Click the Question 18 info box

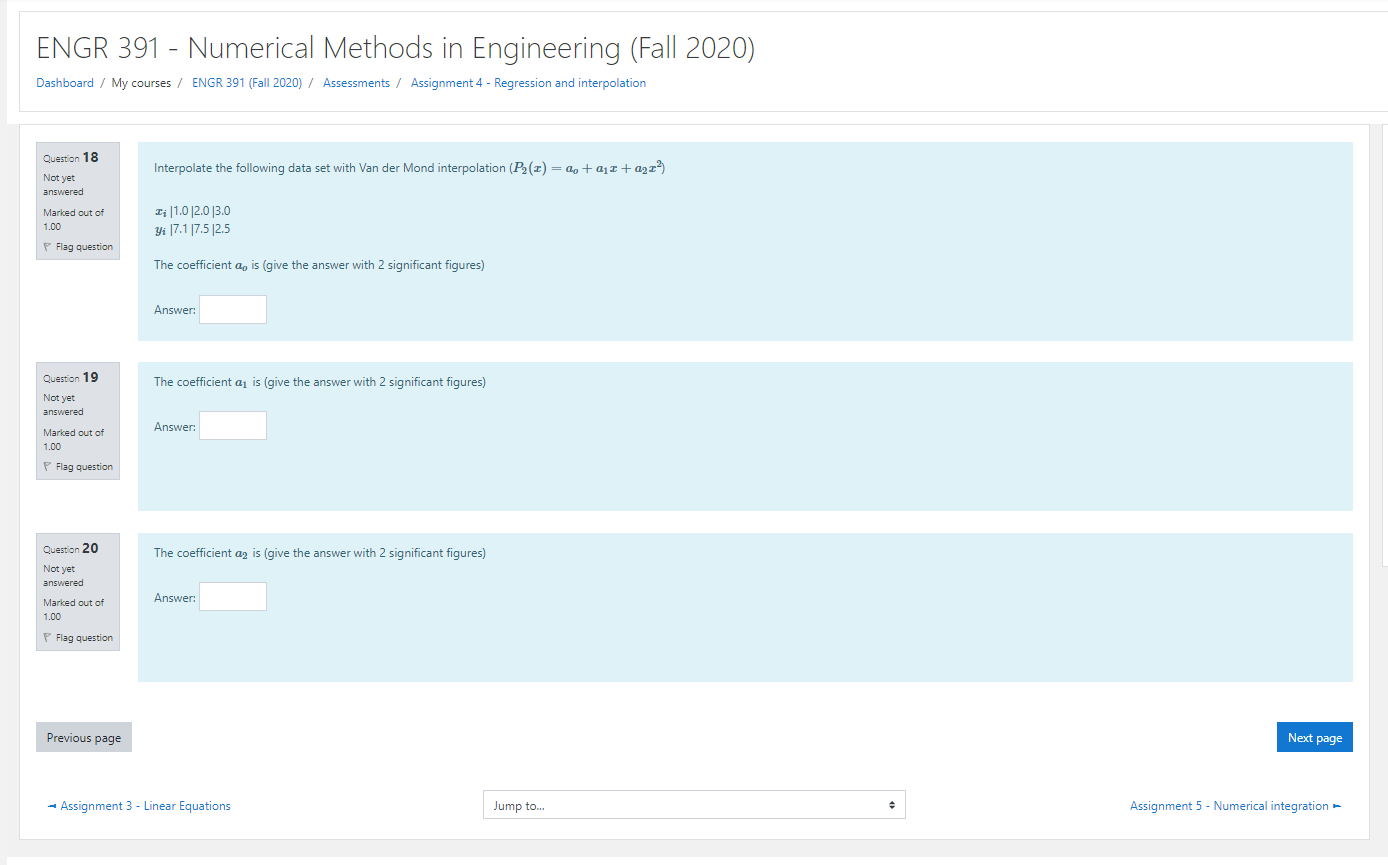(77, 200)
